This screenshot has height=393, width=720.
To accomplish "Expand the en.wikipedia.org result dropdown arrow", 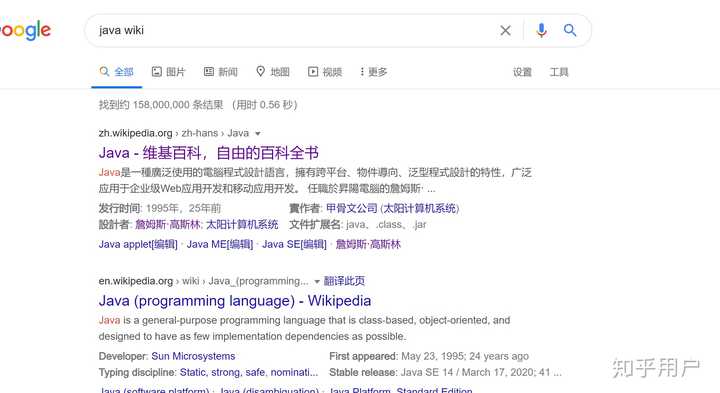I will coord(317,281).
